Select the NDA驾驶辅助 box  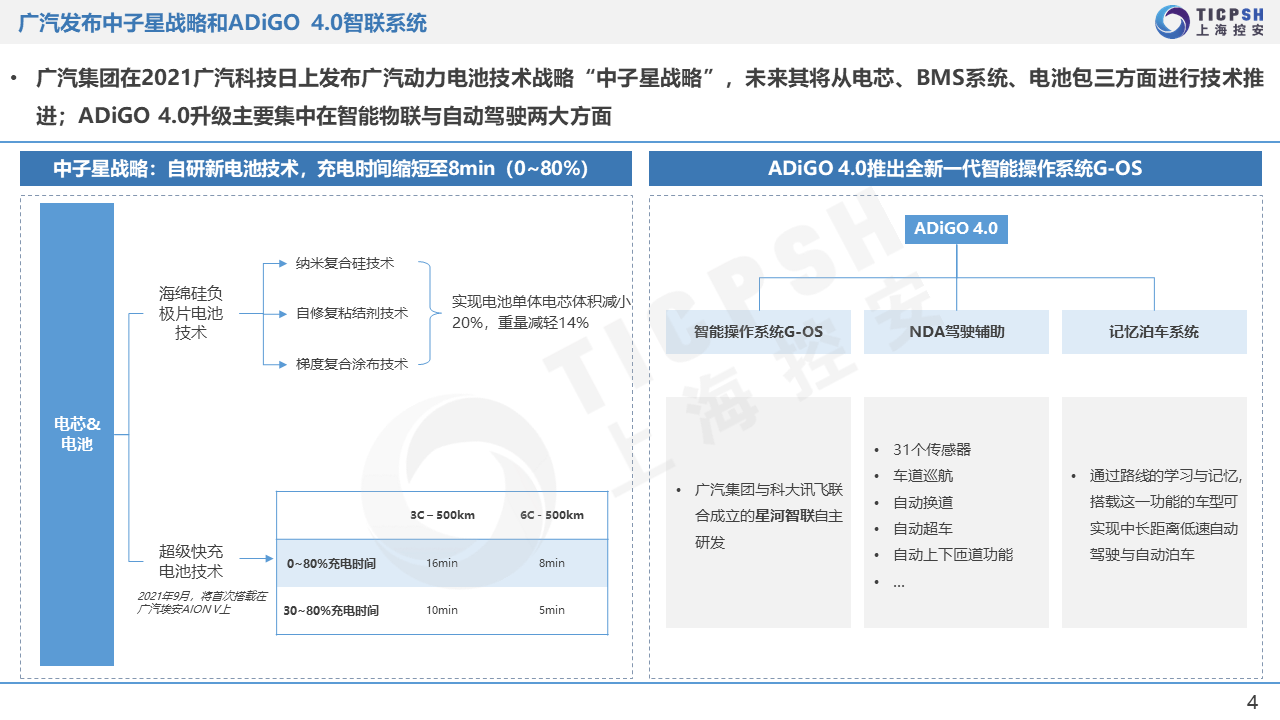(x=956, y=332)
